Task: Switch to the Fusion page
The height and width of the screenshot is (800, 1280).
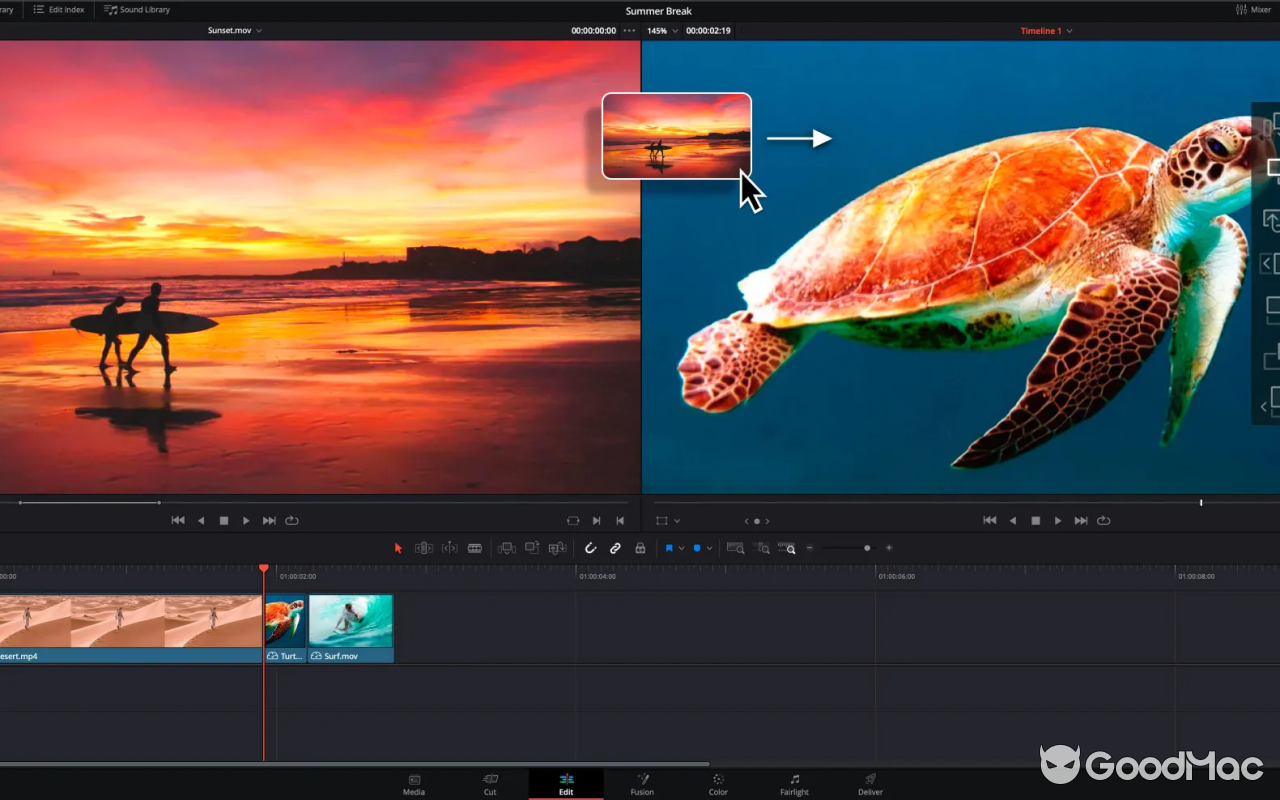Action: click(x=641, y=784)
